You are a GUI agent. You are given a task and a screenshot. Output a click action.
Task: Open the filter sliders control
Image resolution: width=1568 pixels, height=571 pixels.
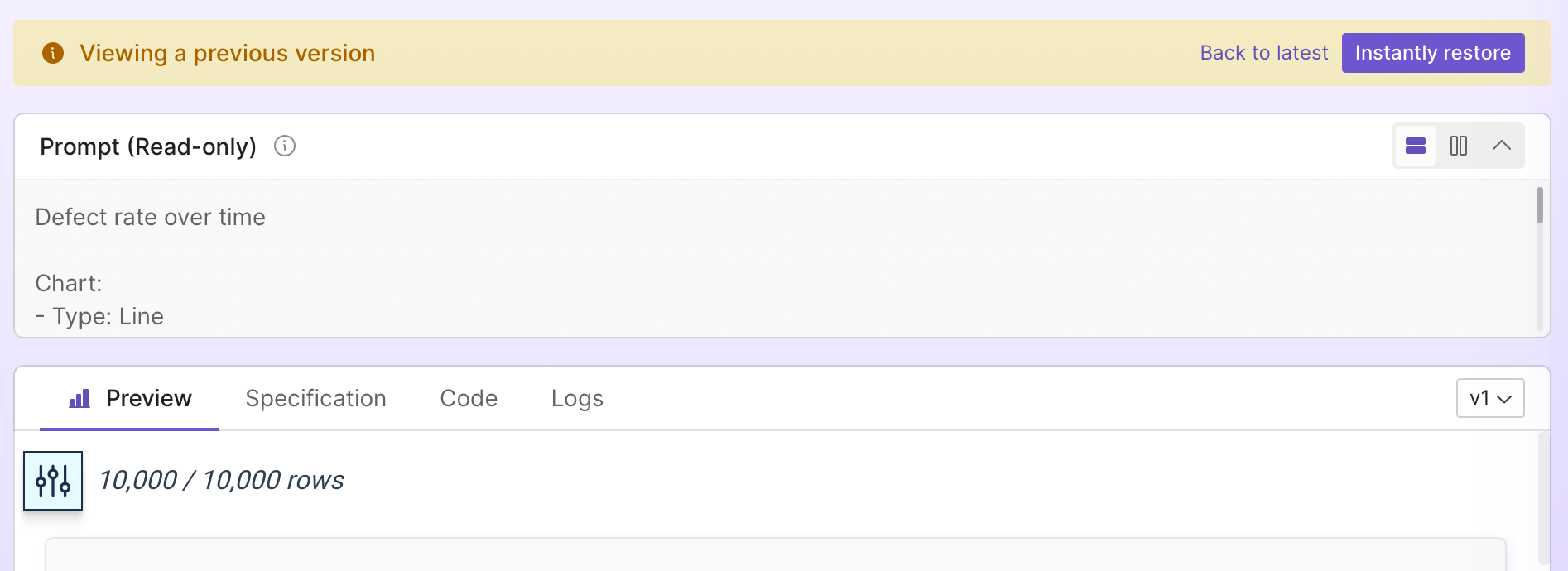(53, 481)
